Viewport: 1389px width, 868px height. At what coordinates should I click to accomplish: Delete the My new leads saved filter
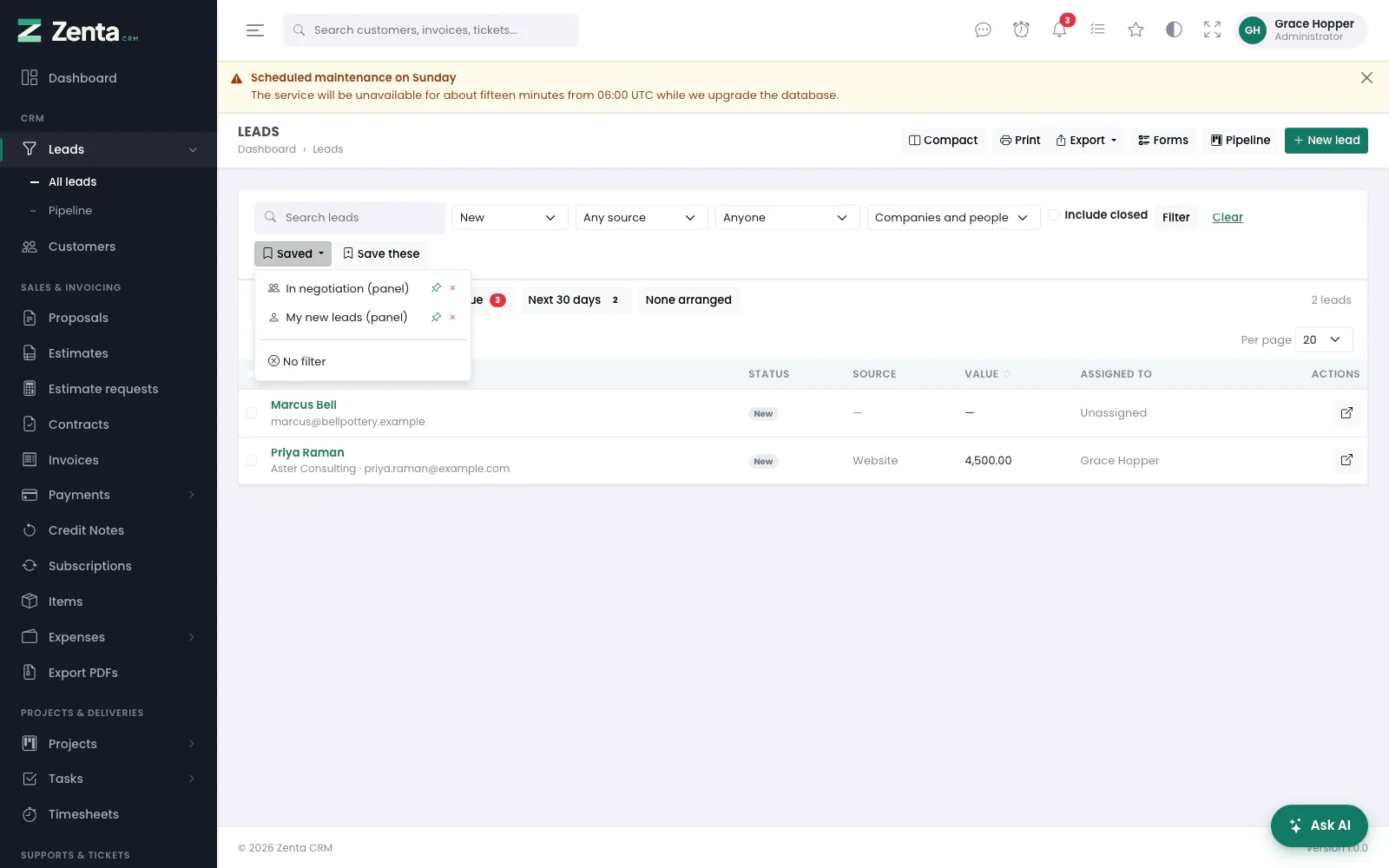click(452, 318)
